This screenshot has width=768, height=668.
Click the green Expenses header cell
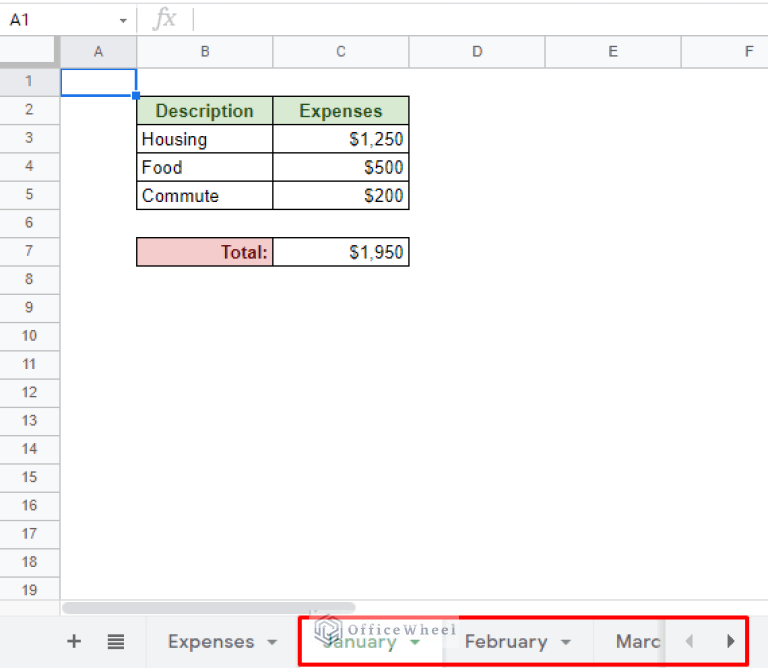(x=341, y=111)
